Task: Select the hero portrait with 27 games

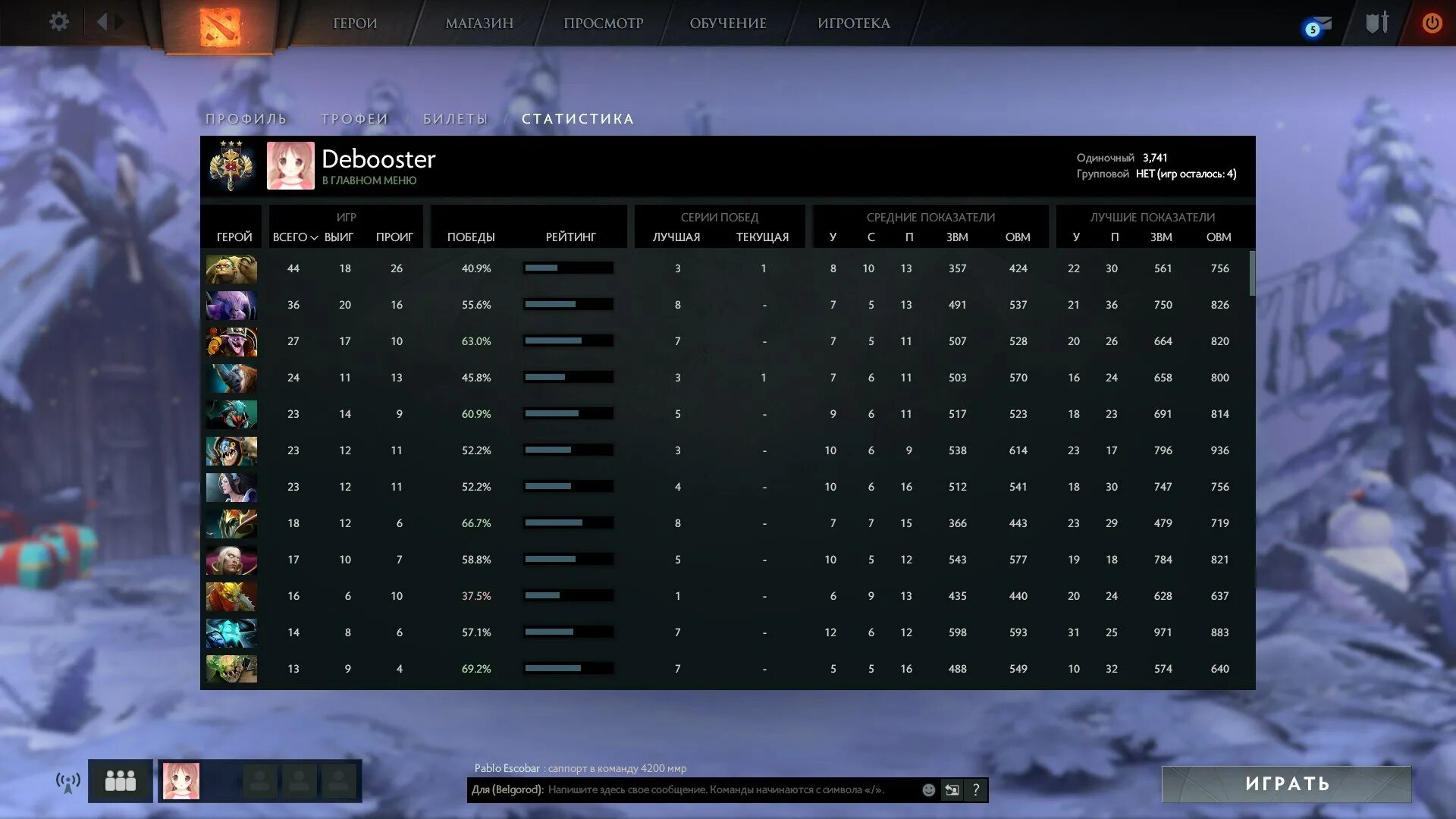Action: pos(231,341)
